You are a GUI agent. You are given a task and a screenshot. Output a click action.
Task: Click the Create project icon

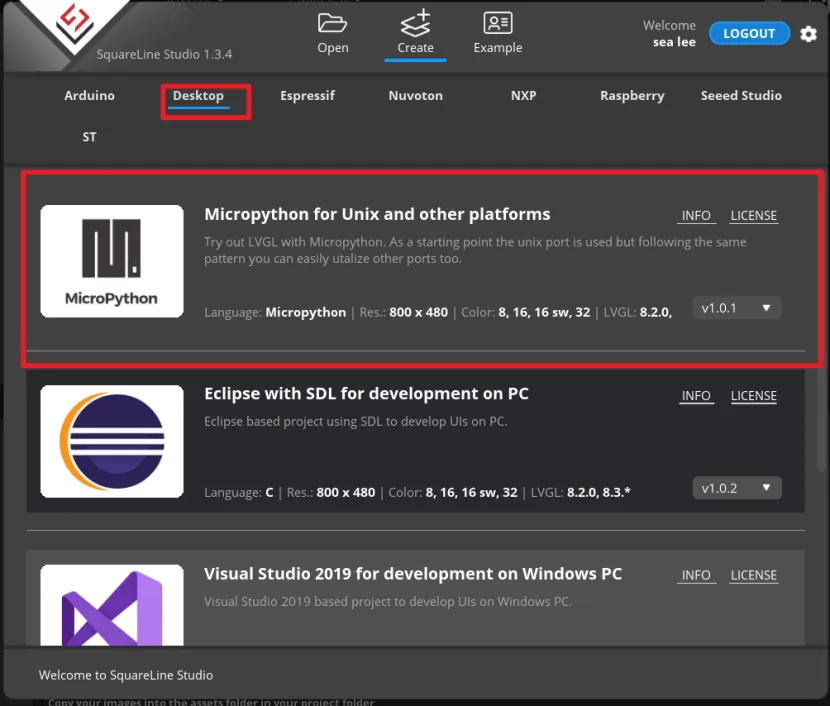[415, 24]
